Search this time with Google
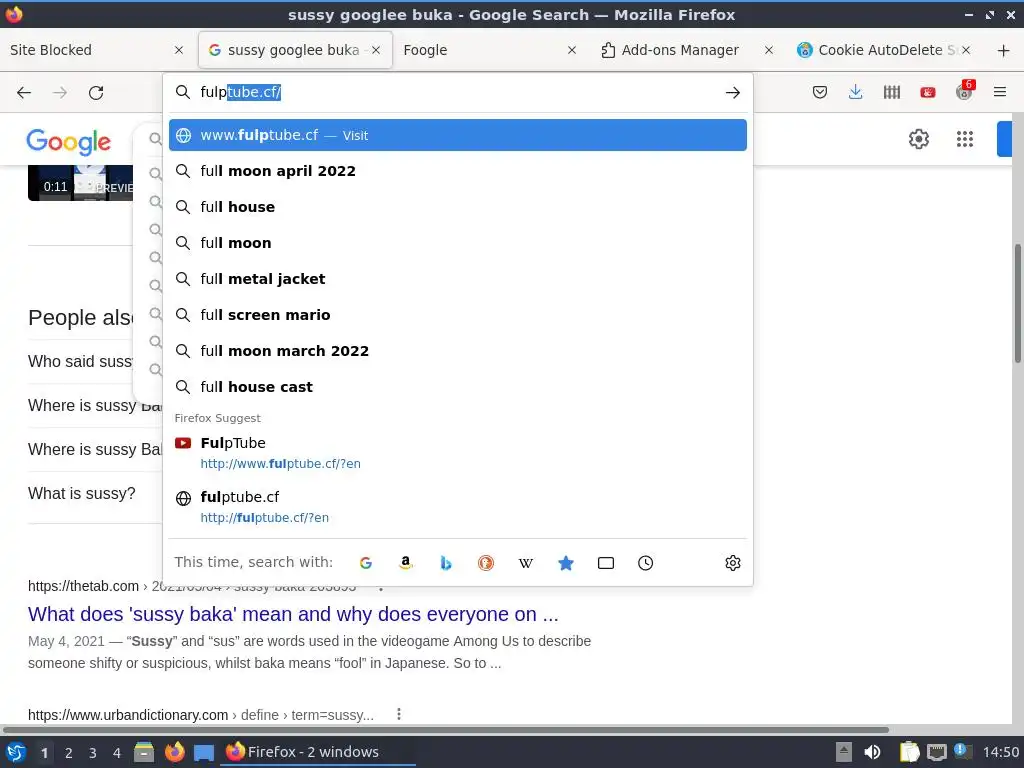Screen dimensions: 1024x768 [x=366, y=563]
